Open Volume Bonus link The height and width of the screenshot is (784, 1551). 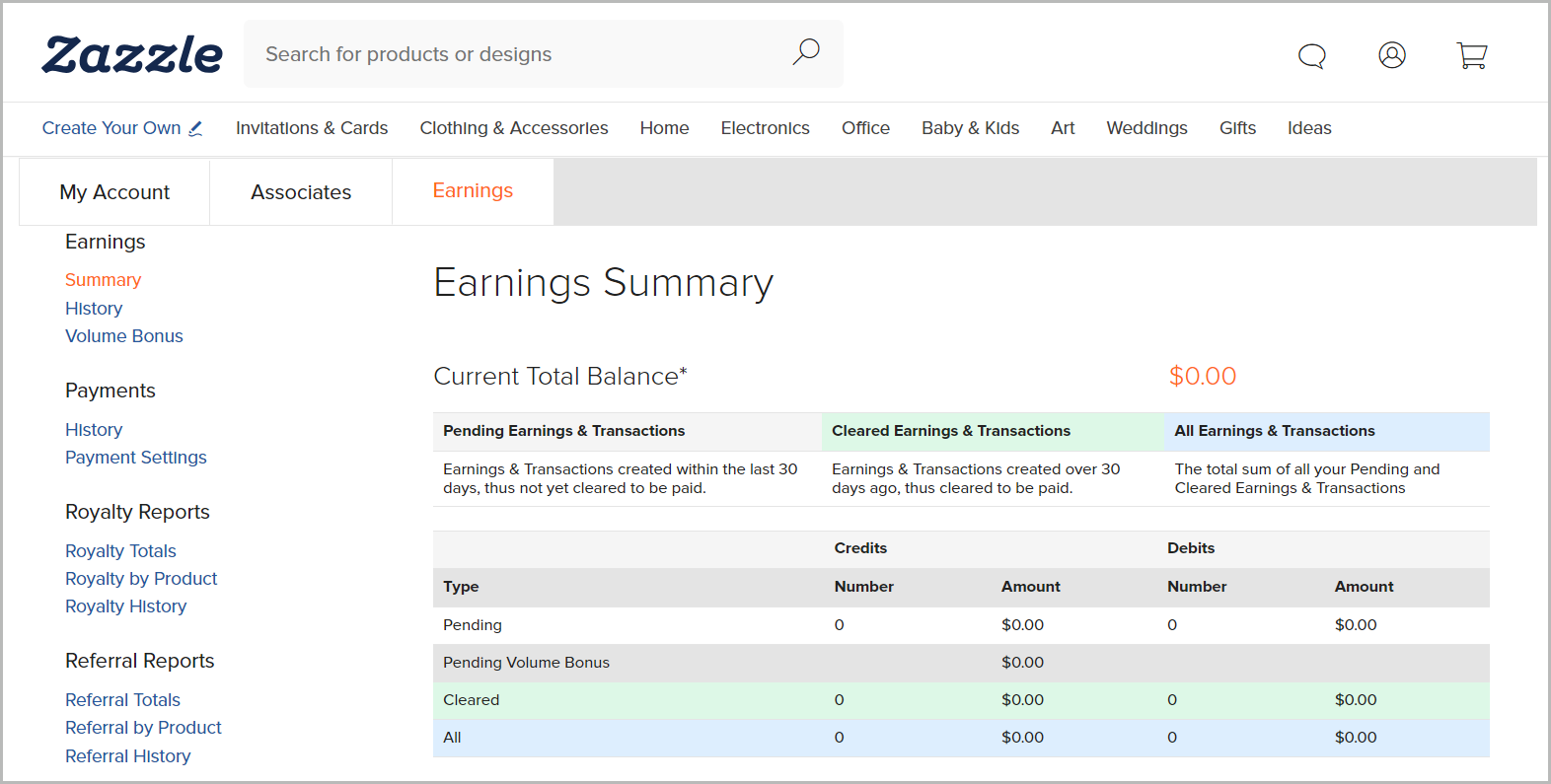(124, 336)
